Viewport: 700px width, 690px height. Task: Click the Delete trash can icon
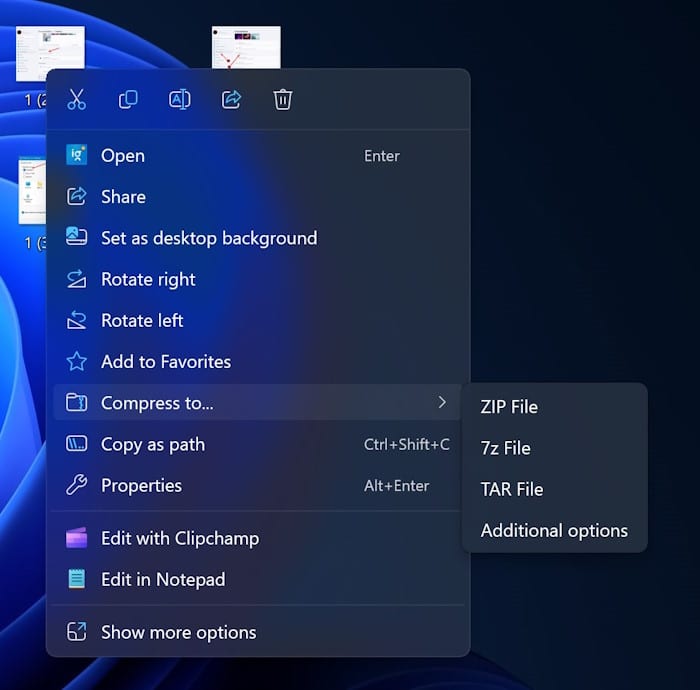283,99
